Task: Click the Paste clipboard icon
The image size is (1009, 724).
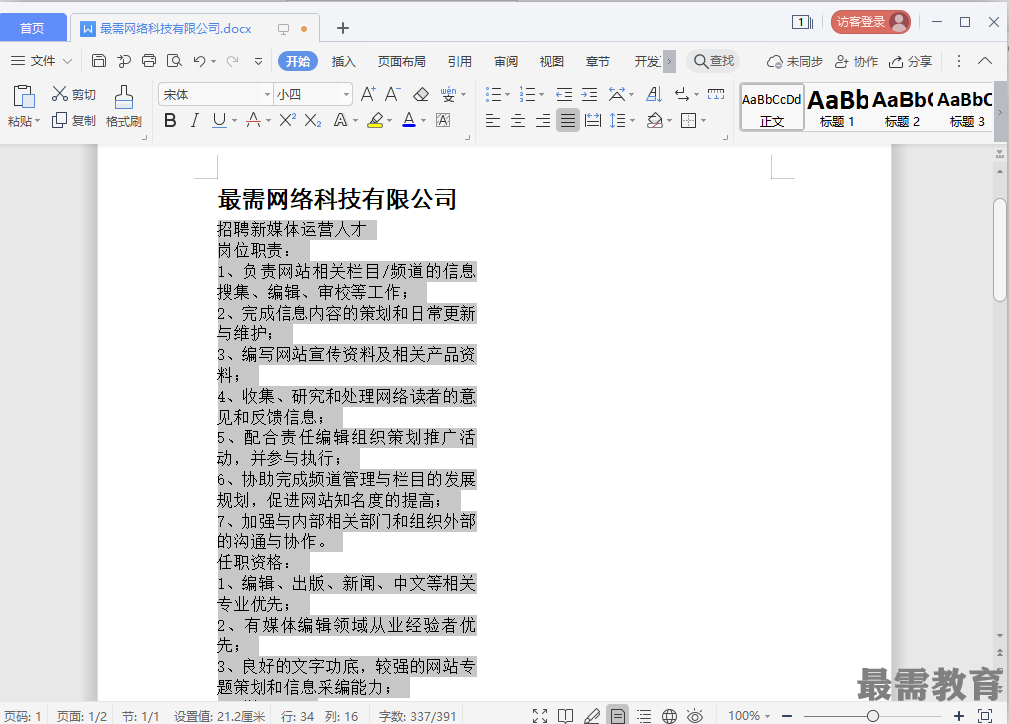Action: [24, 97]
